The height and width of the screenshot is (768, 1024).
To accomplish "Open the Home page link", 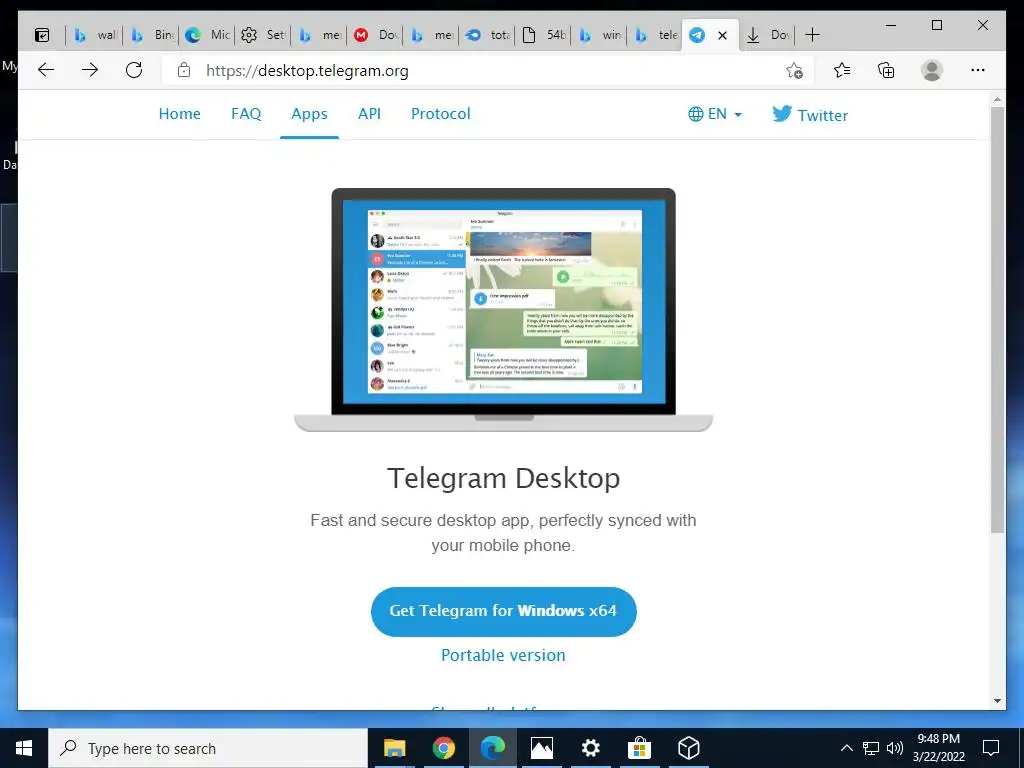I will (x=180, y=114).
